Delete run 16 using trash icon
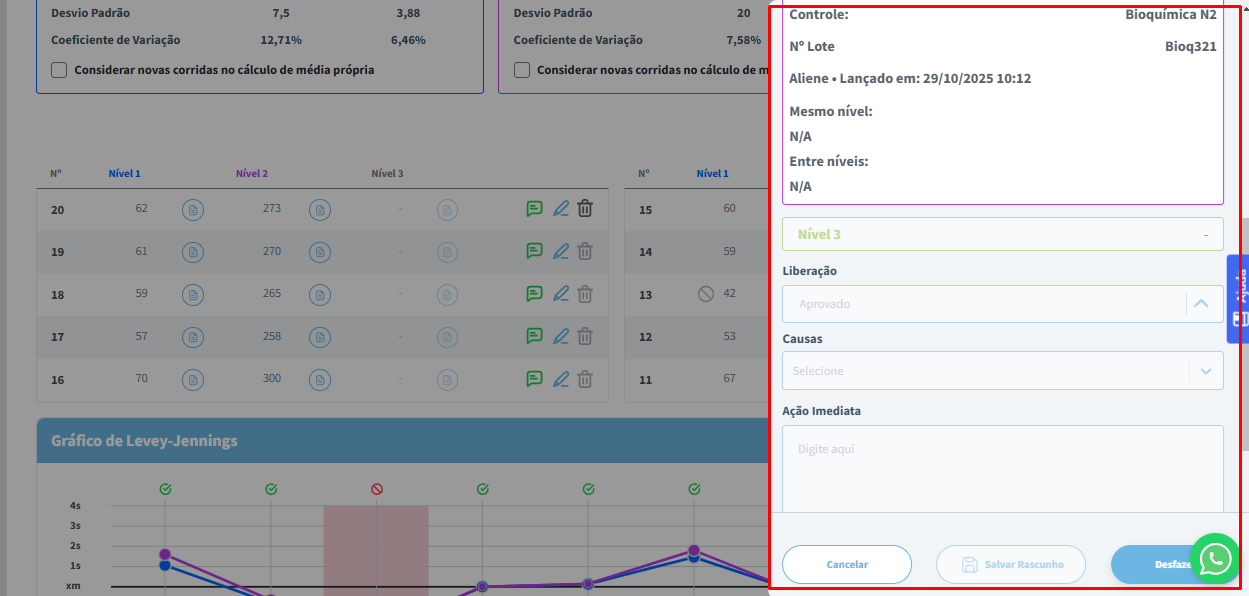 [x=585, y=379]
